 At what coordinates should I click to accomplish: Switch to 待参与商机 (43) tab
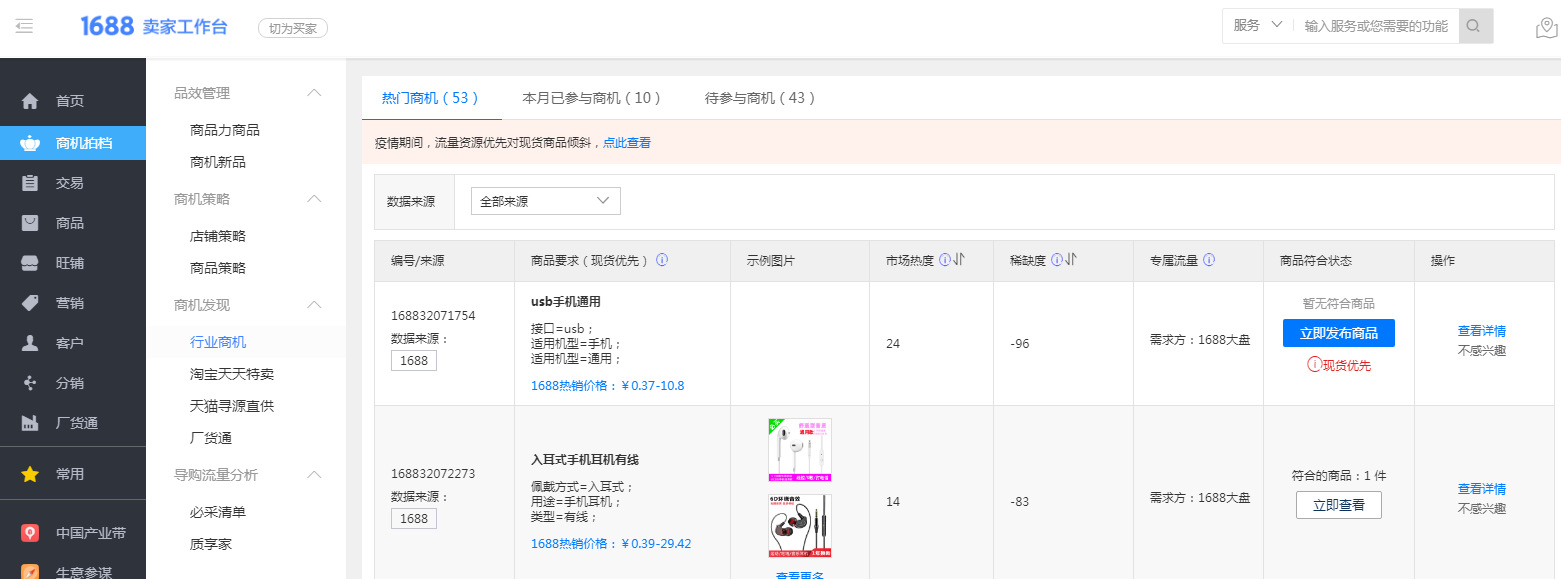click(760, 98)
